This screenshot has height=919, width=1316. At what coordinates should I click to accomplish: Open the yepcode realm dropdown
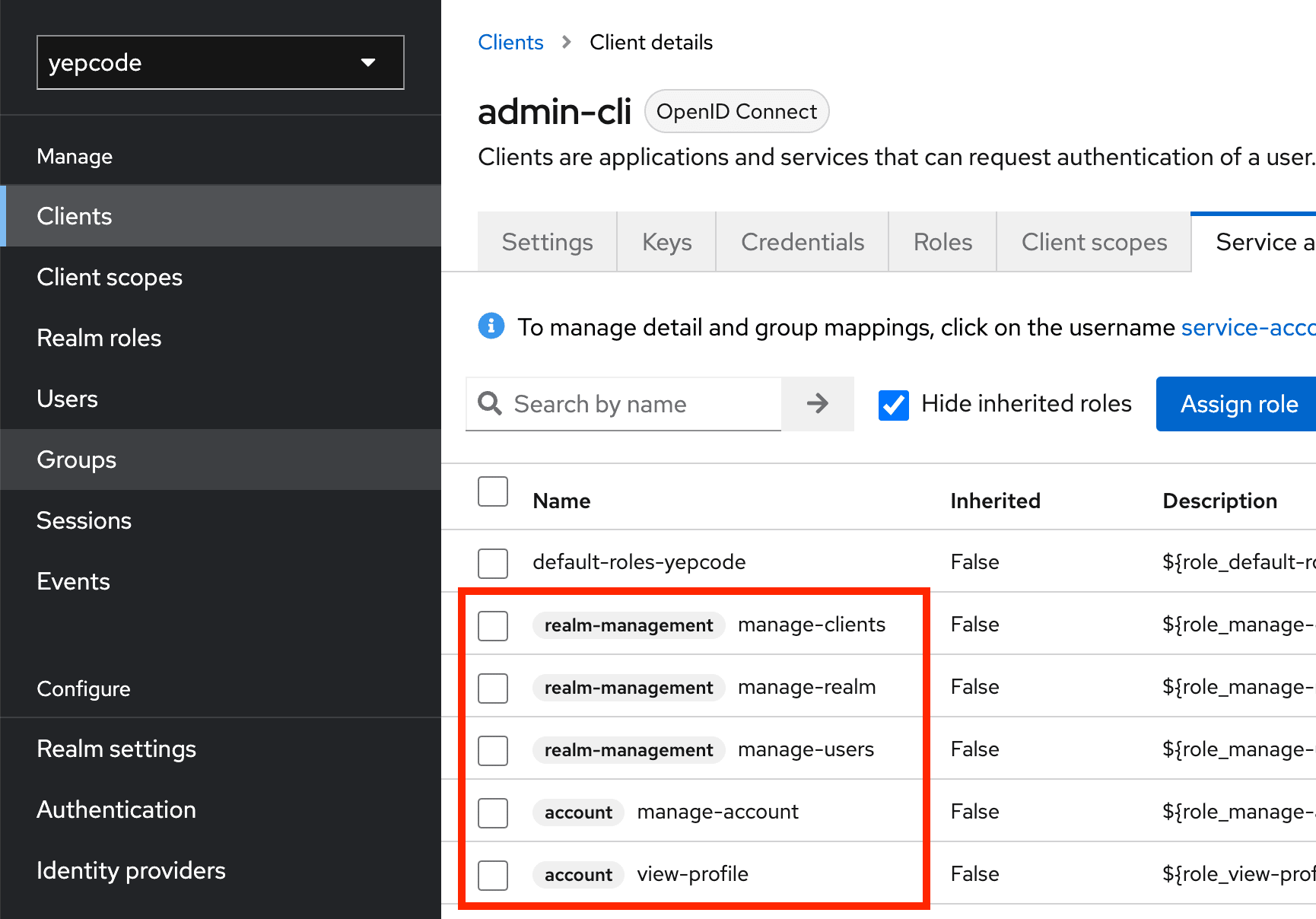(x=220, y=62)
